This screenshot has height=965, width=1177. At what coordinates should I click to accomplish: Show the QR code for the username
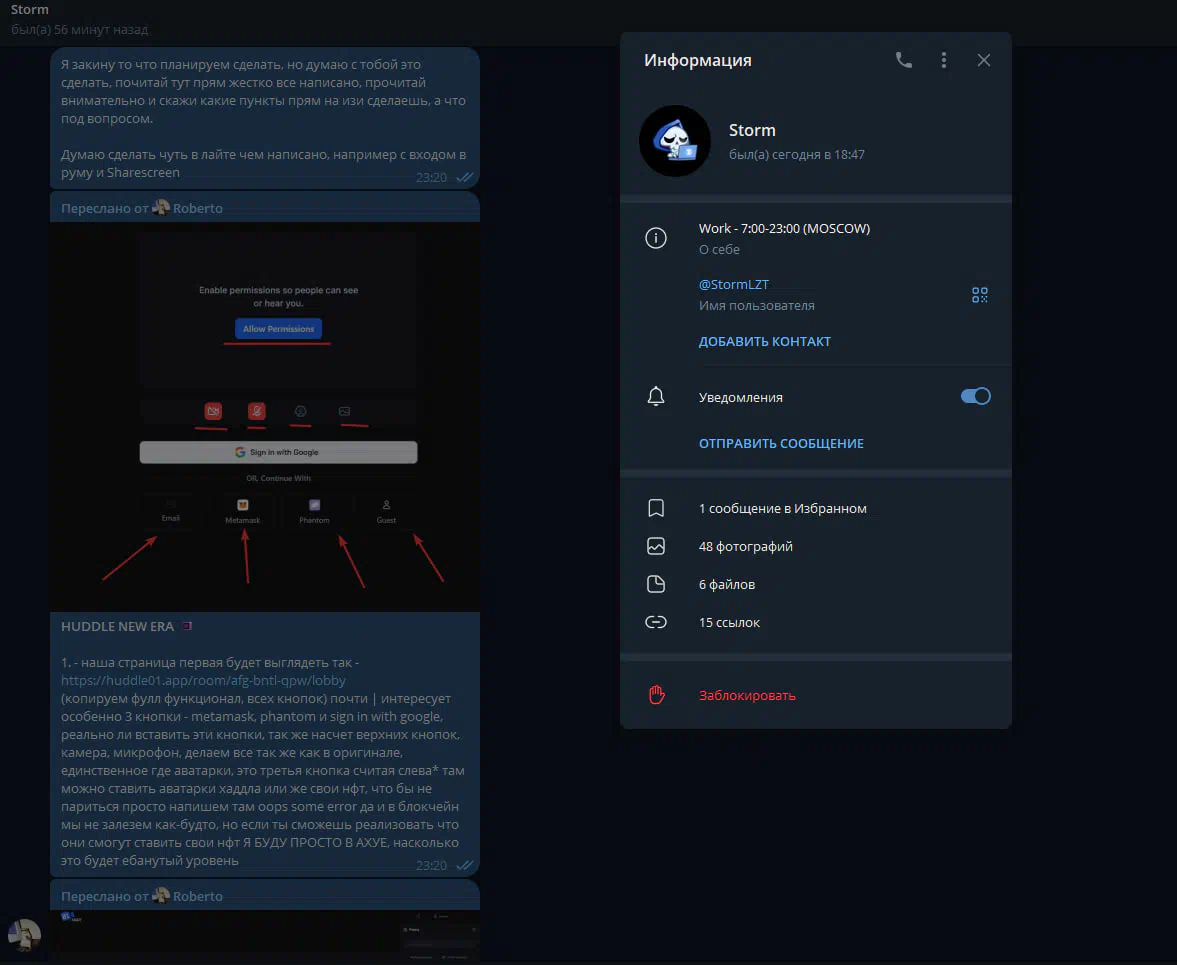pos(980,295)
